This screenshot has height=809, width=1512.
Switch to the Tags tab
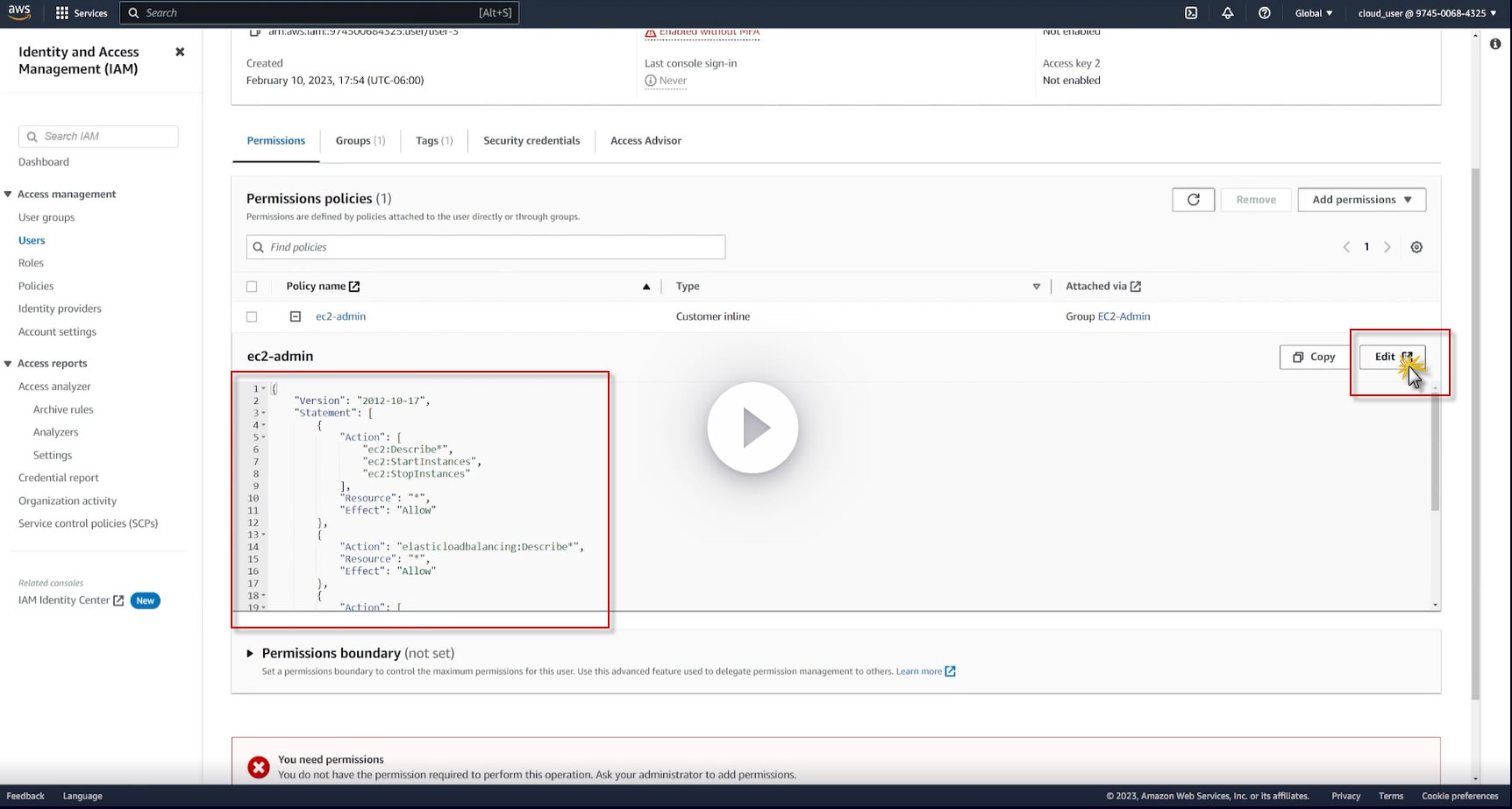point(434,141)
